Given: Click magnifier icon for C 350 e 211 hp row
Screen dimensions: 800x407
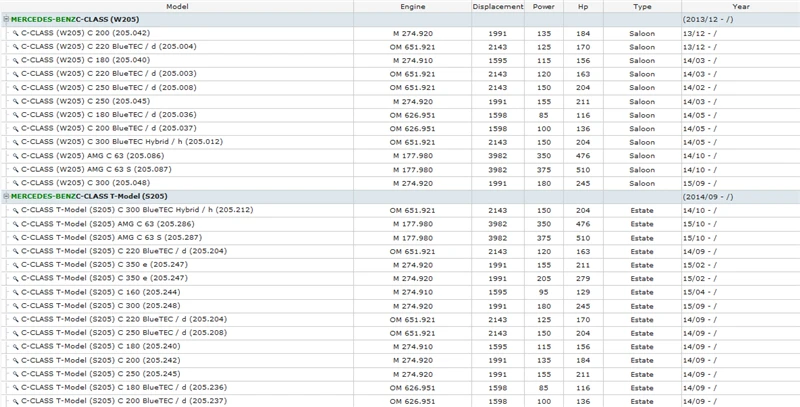Looking at the screenshot, I should tap(15, 265).
